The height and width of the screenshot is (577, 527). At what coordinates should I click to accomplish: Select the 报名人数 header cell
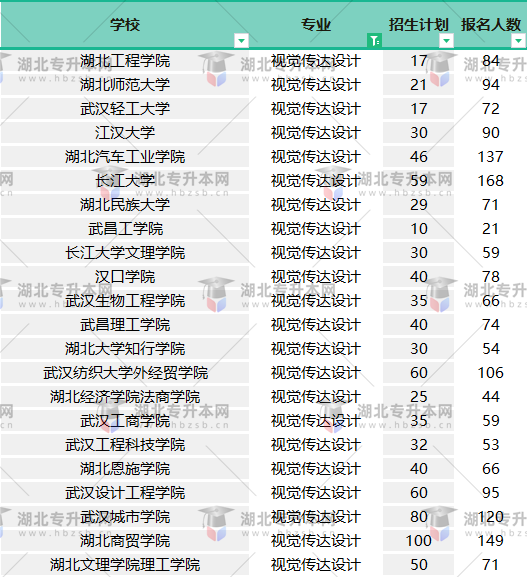point(491,25)
